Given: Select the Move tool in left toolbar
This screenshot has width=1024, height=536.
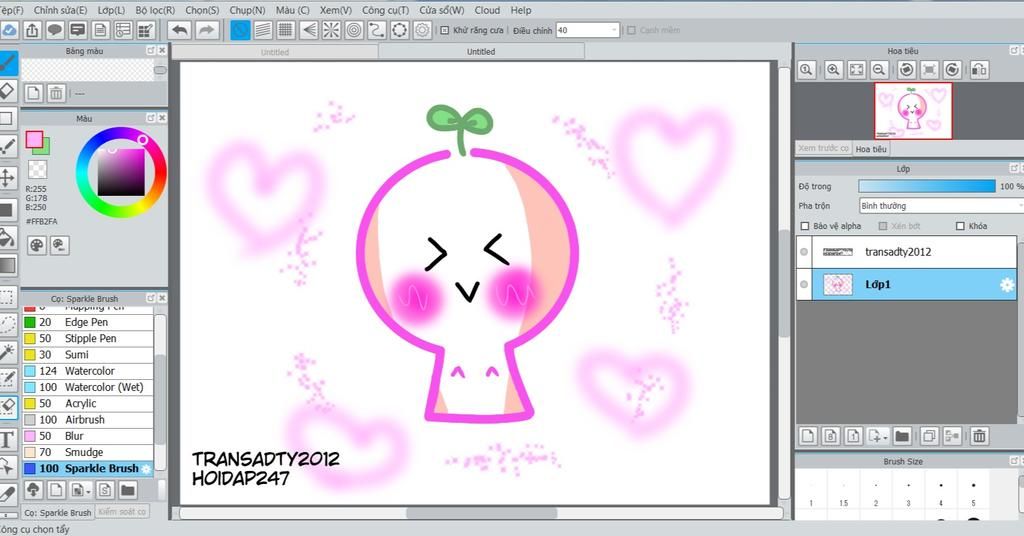Looking at the screenshot, I should point(8,178).
